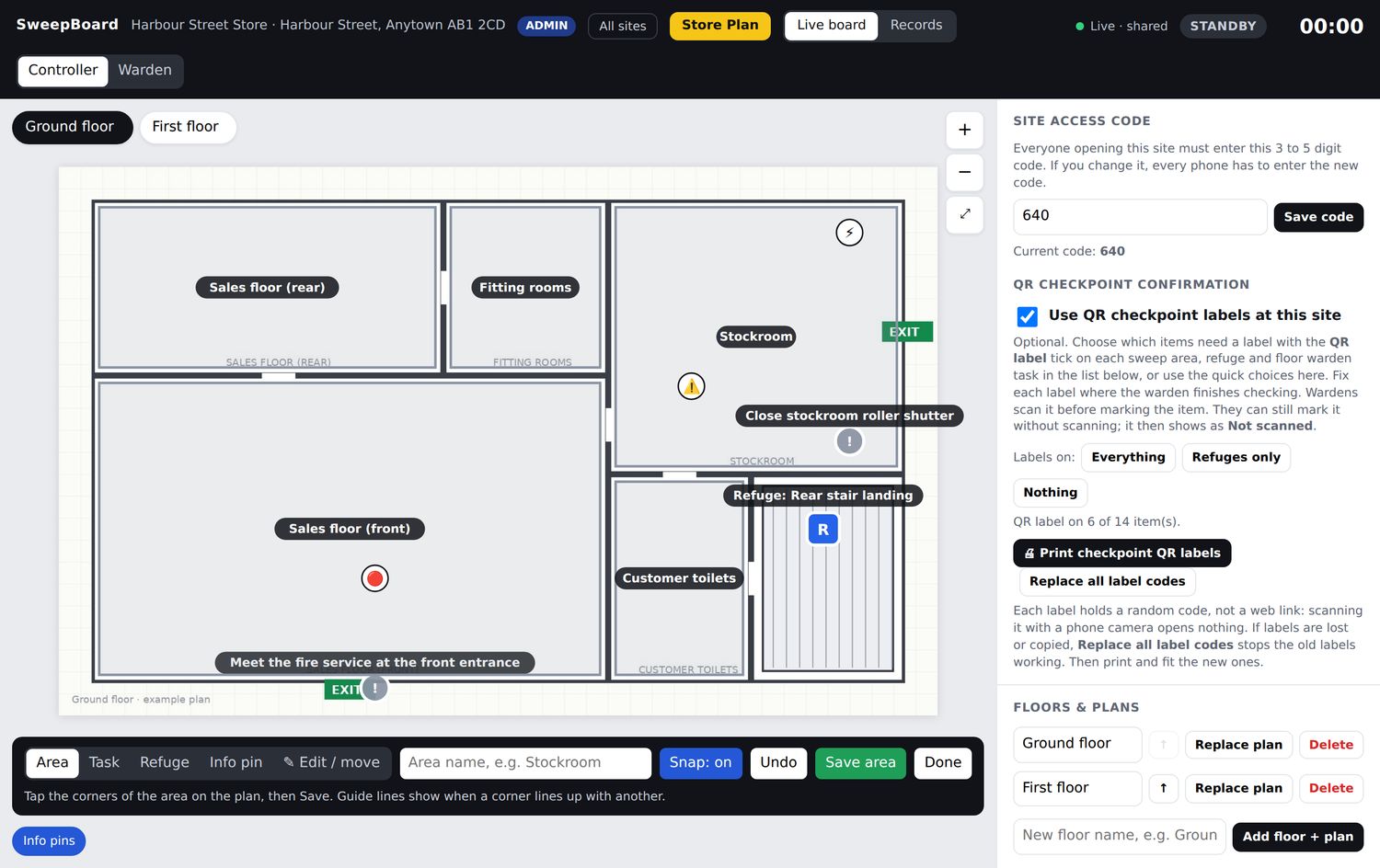
Task: Click Replace all label codes
Action: tap(1107, 582)
